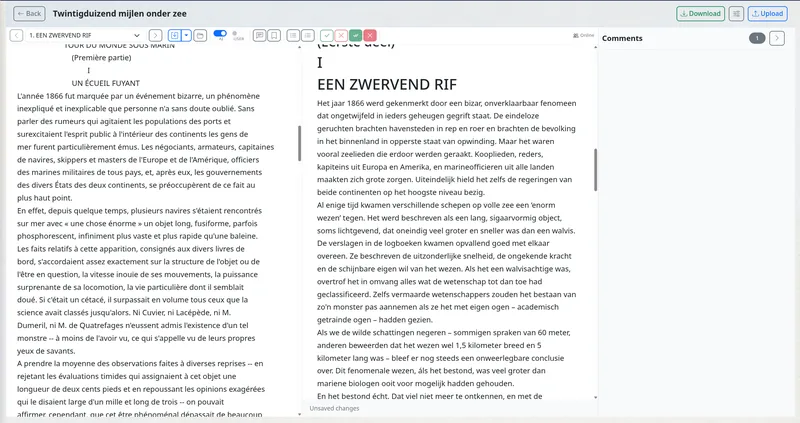Click the Dutch translation pane scrollbar thumb

click(x=595, y=170)
